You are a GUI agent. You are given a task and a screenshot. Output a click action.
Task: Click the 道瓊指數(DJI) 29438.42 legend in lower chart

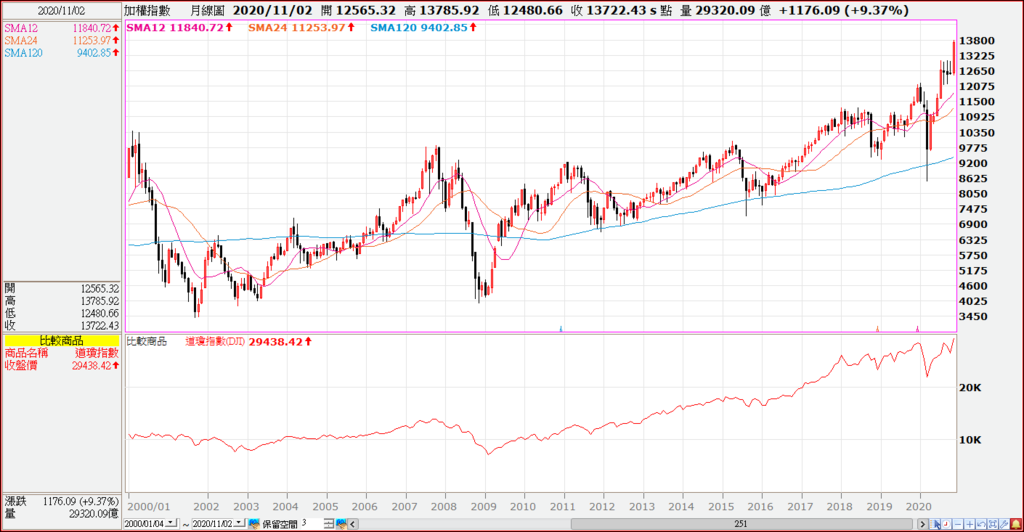click(x=248, y=341)
